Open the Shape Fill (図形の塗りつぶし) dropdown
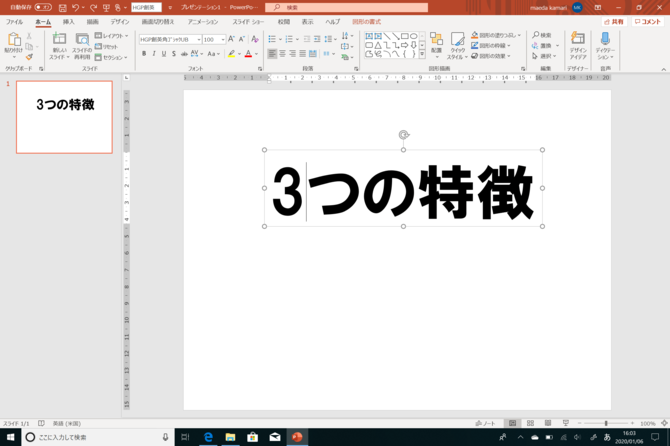The width and height of the screenshot is (670, 446). 496,35
